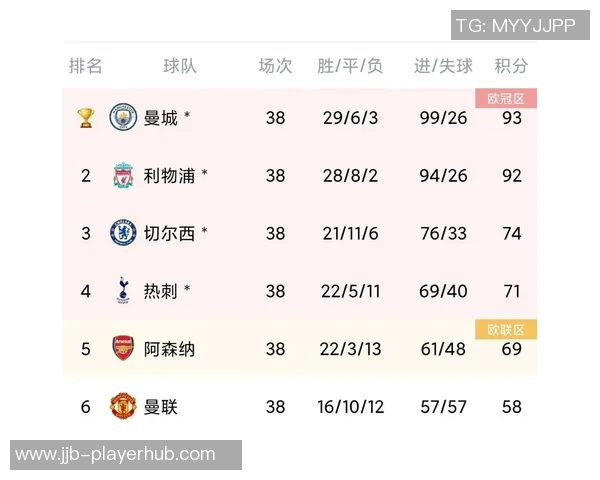Open the 曼城 team name link
The height and width of the screenshot is (480, 600).
point(161,118)
